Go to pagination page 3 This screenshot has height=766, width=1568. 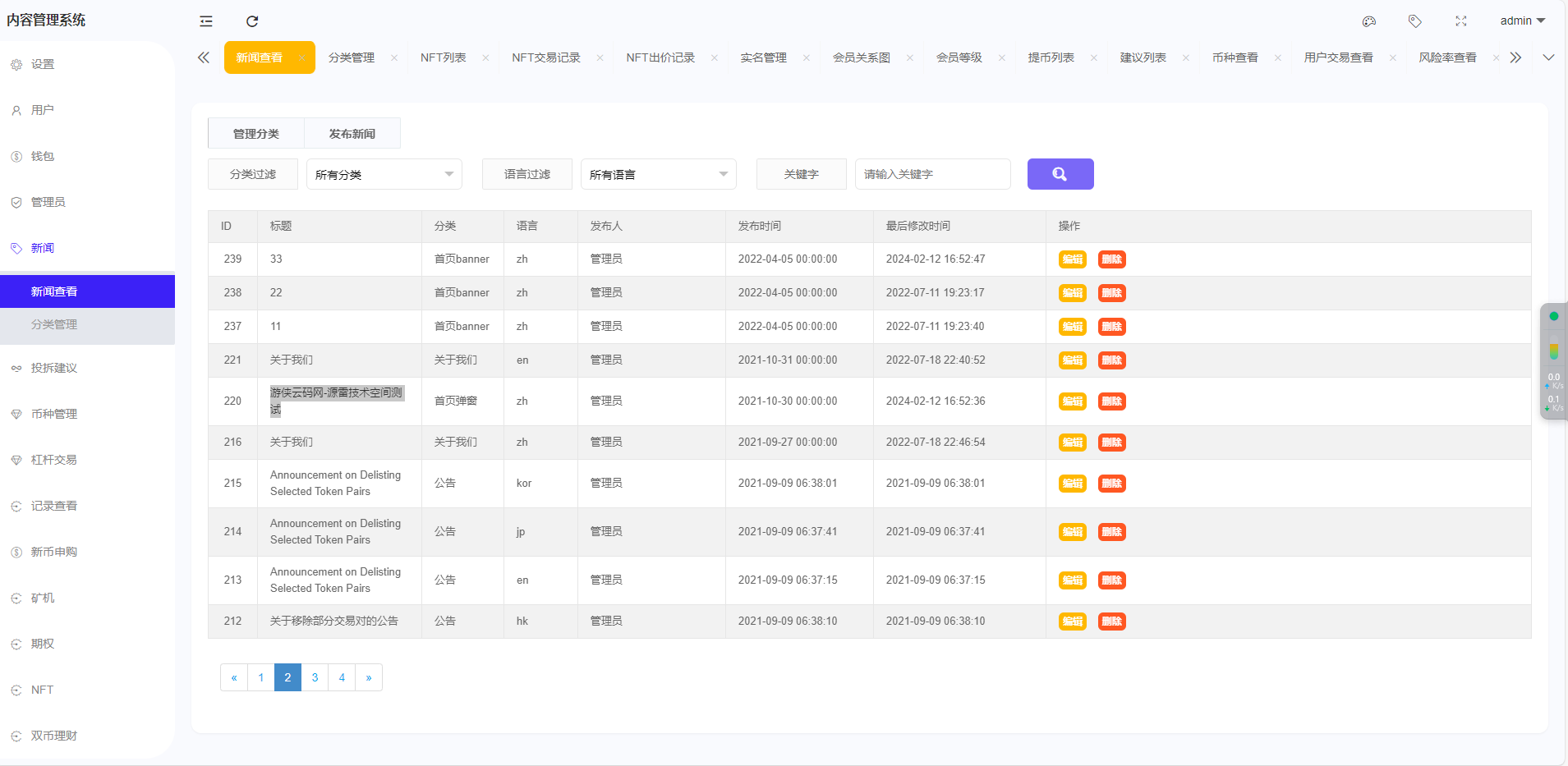[315, 677]
